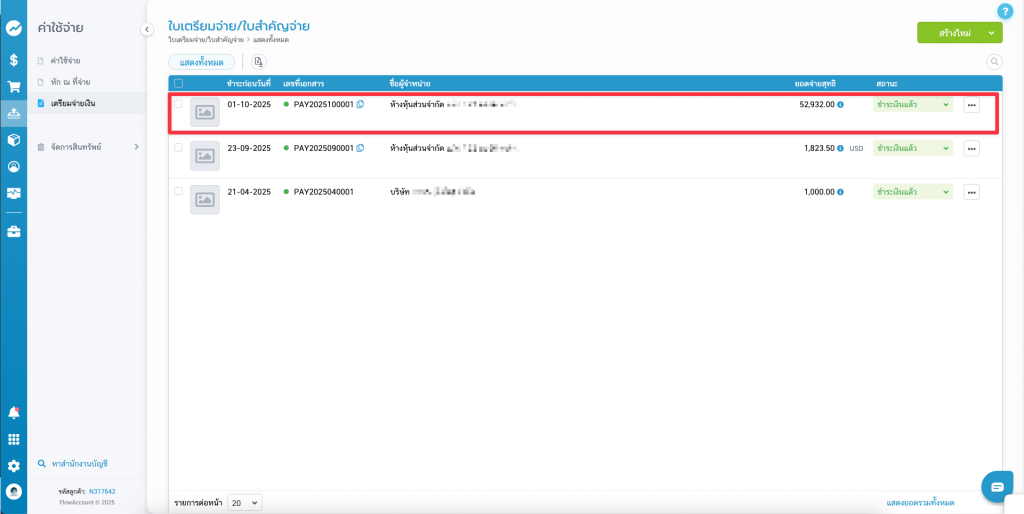Open ค่าใช้จ่าย menu item in side panel

coord(65,61)
